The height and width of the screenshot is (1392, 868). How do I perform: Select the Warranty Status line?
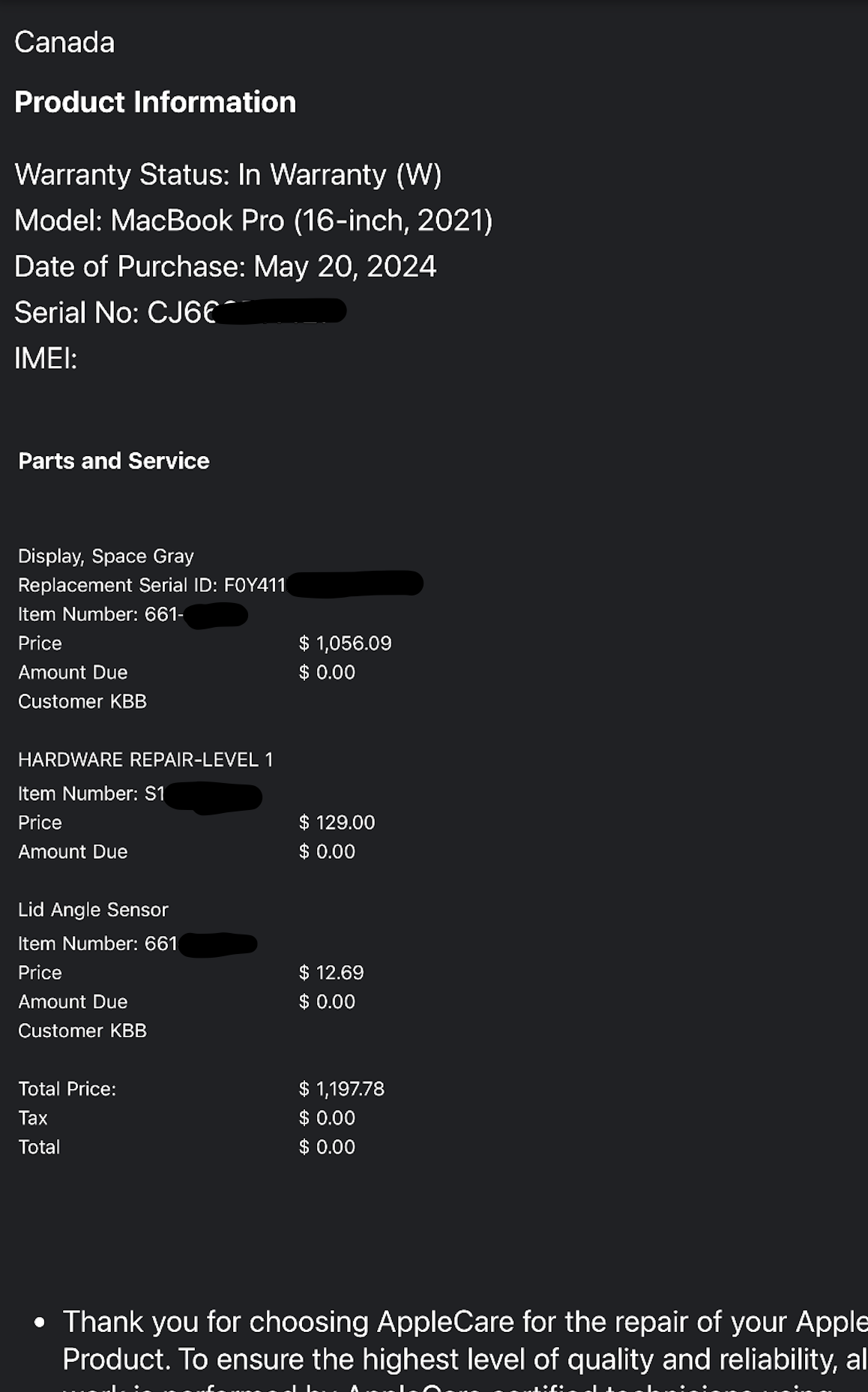[228, 175]
